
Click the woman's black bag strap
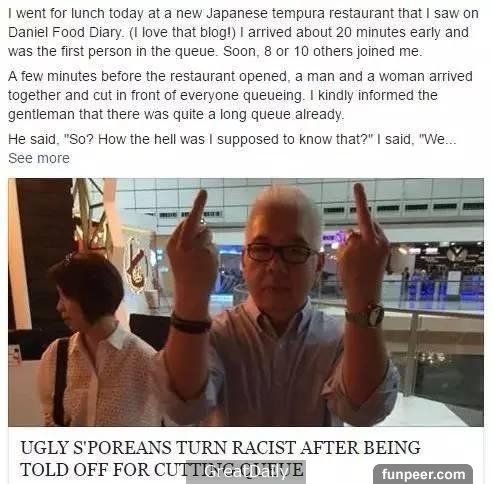pyautogui.click(x=61, y=381)
